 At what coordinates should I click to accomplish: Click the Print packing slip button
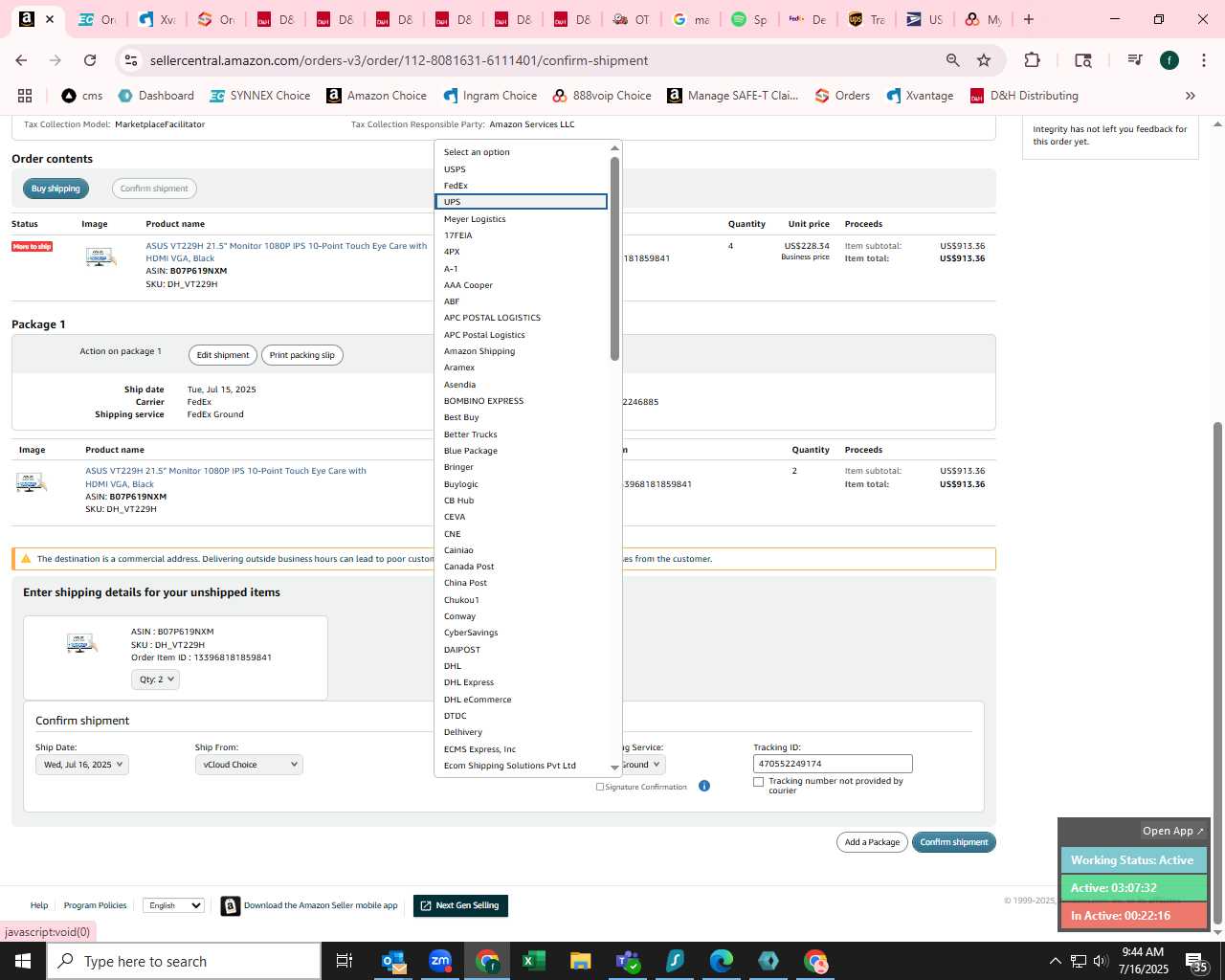302,355
